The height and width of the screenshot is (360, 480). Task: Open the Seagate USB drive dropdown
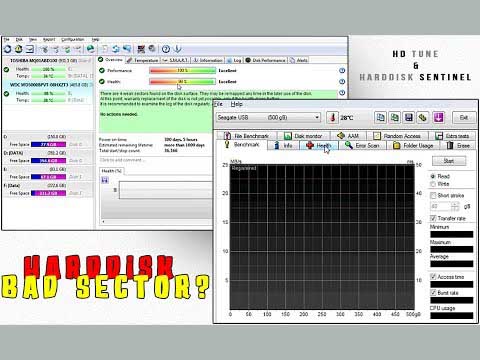point(268,117)
